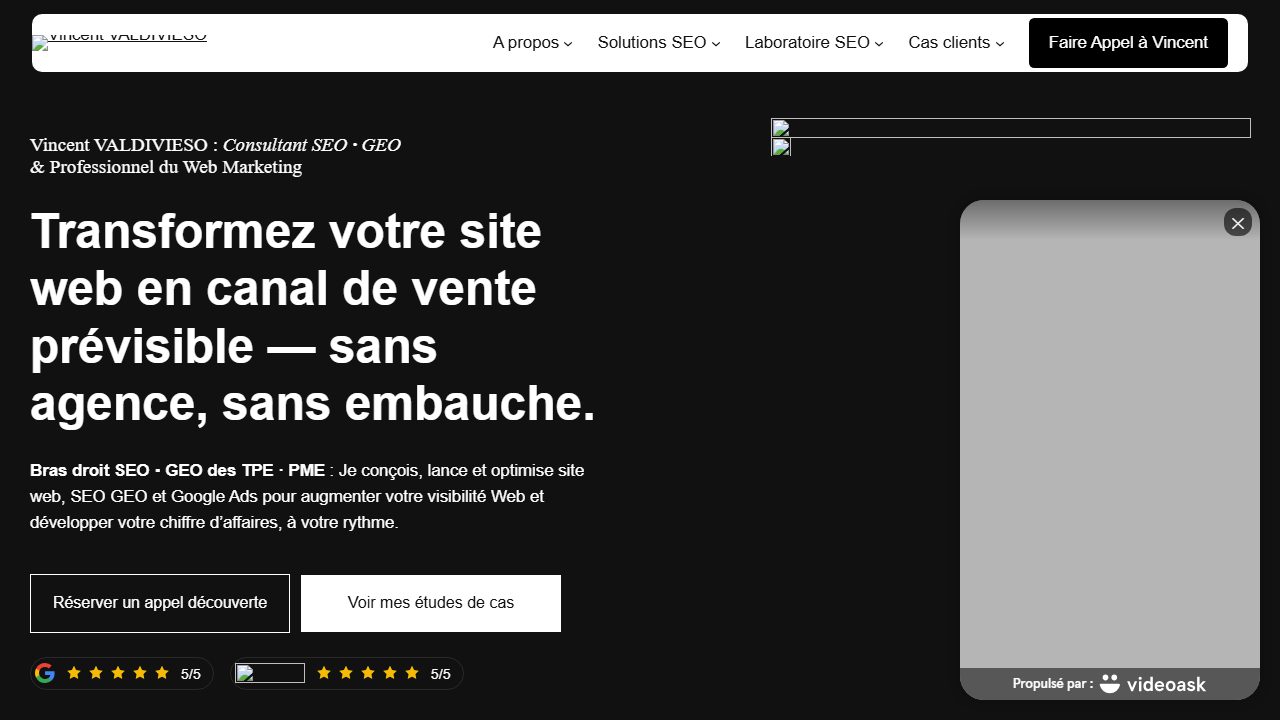
Task: Click the Google G logo icon
Action: (45, 673)
